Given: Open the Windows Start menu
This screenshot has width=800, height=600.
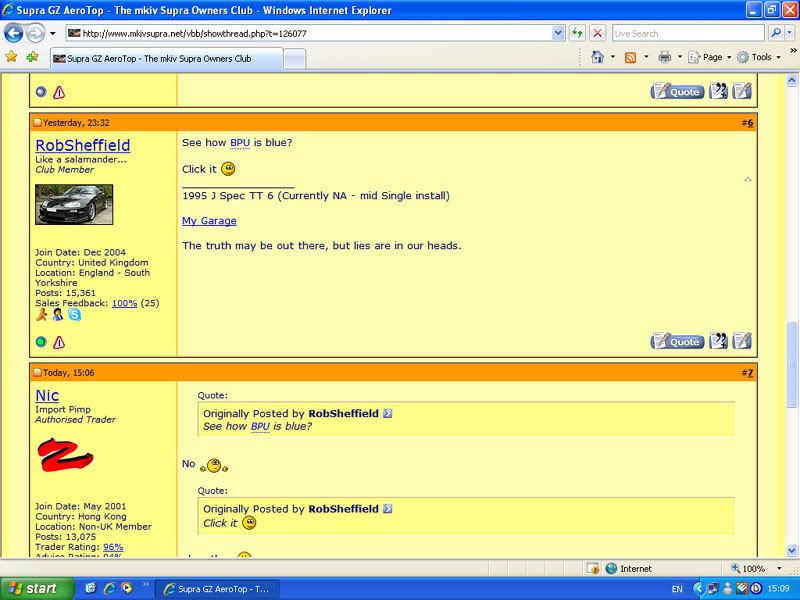Looking at the screenshot, I should tap(36, 589).
